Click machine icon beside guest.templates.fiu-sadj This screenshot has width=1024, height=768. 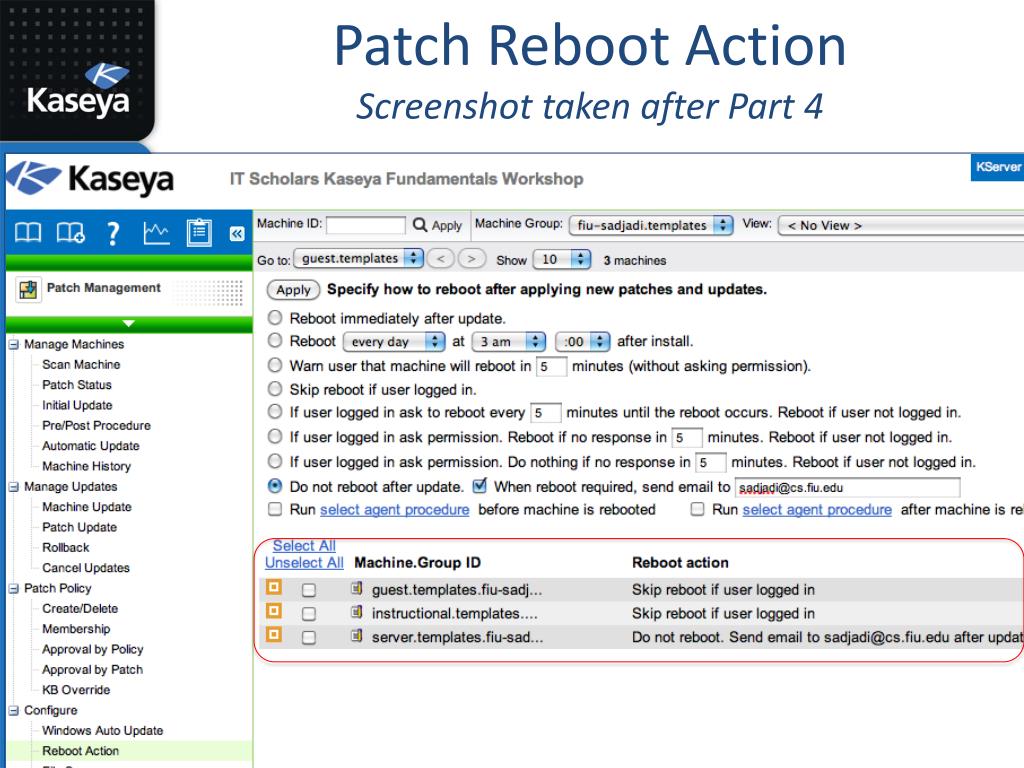click(357, 588)
